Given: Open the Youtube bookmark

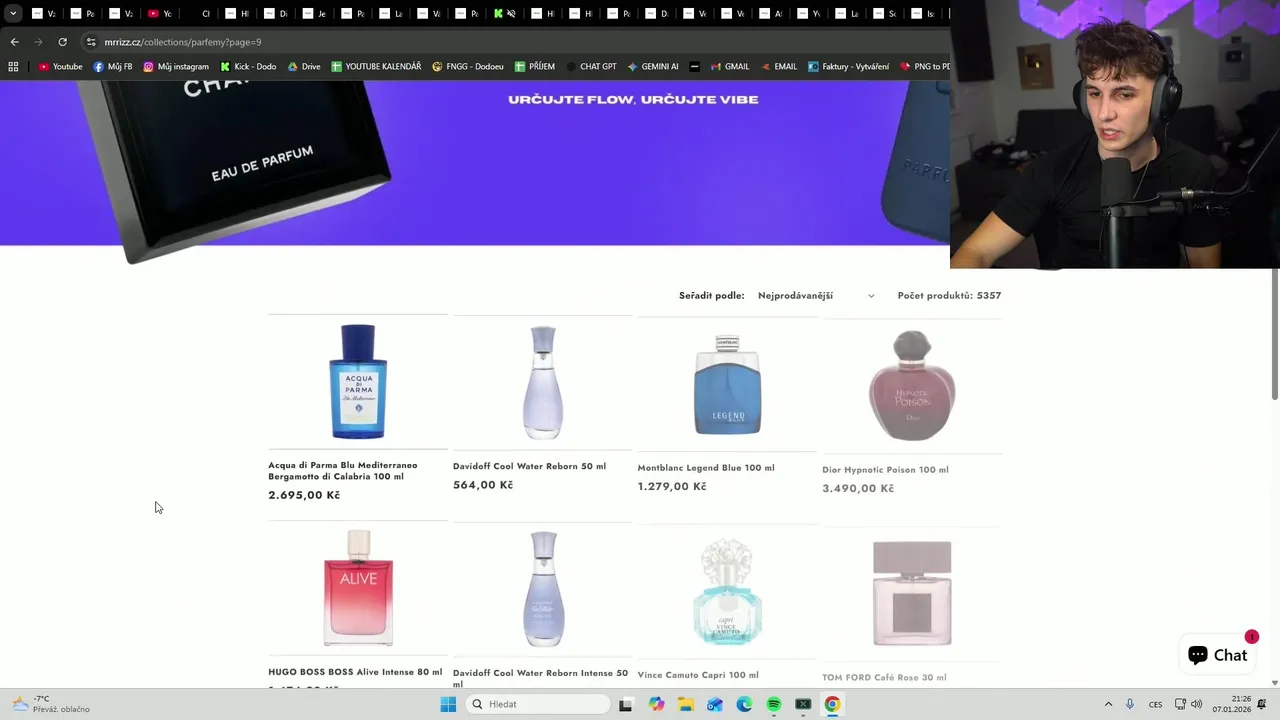Looking at the screenshot, I should [x=60, y=67].
